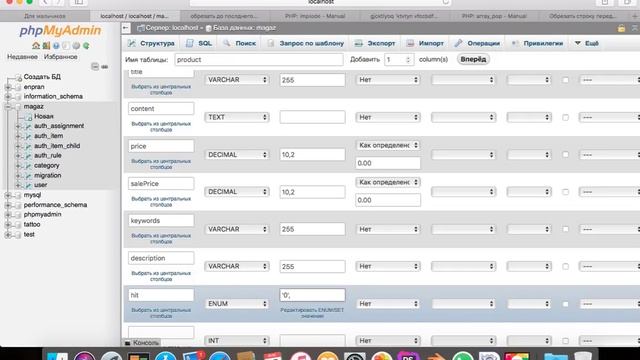The height and width of the screenshot is (360, 640).
Task: Open default-value dropdown in salePrice row
Action: [388, 182]
